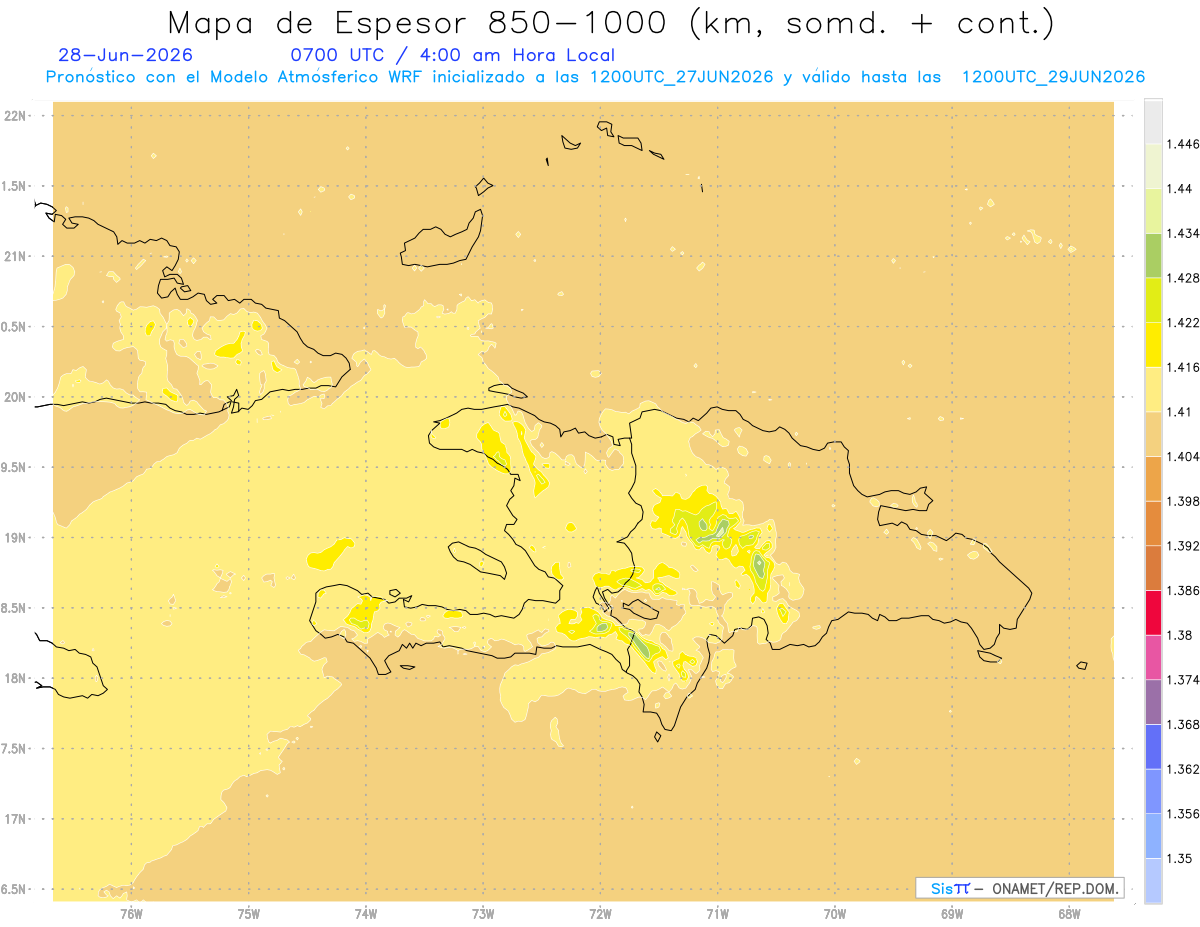The width and height of the screenshot is (1200, 927).
Task: Click the '72W' longitude label
Action: [x=601, y=913]
